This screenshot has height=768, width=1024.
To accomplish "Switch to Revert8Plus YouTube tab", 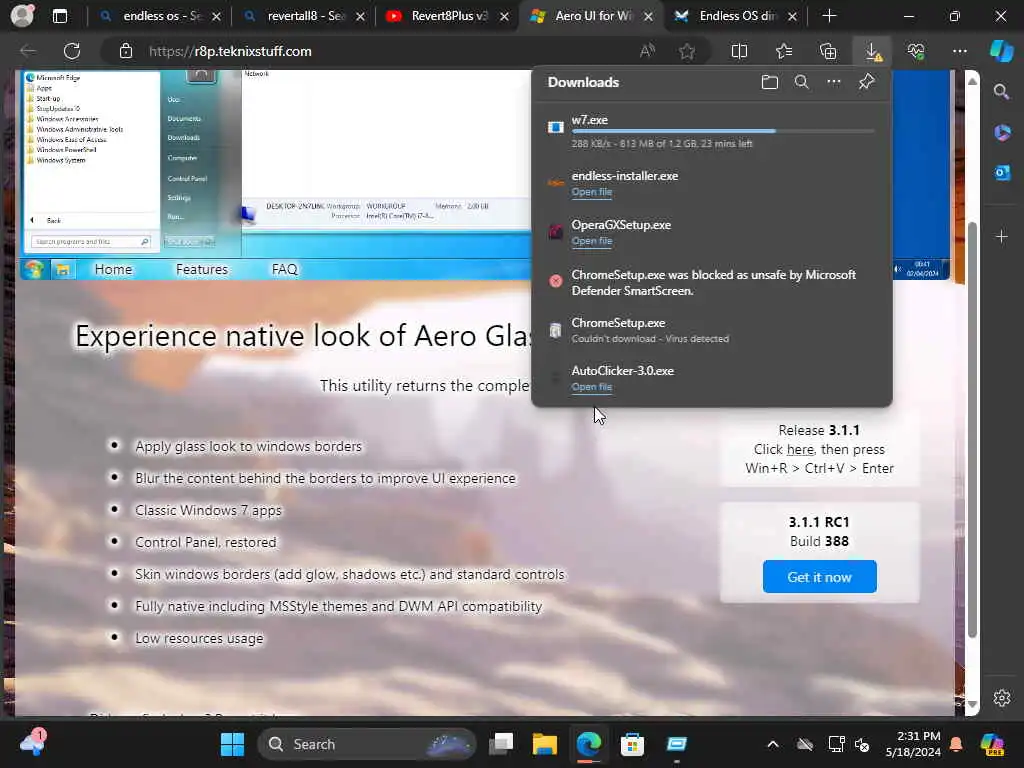I will [447, 16].
